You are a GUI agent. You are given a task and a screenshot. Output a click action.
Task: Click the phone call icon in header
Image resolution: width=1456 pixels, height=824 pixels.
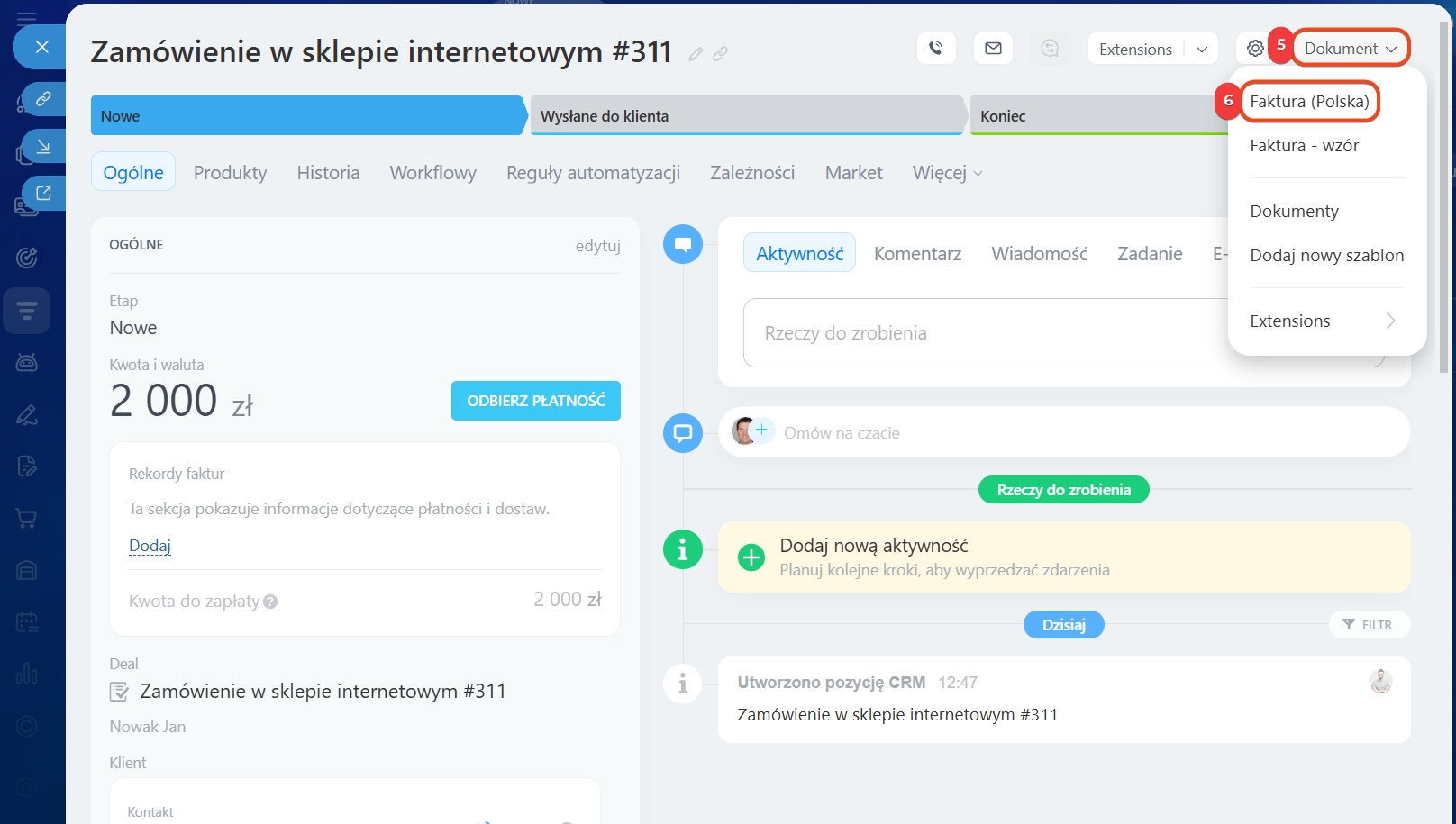coord(936,49)
